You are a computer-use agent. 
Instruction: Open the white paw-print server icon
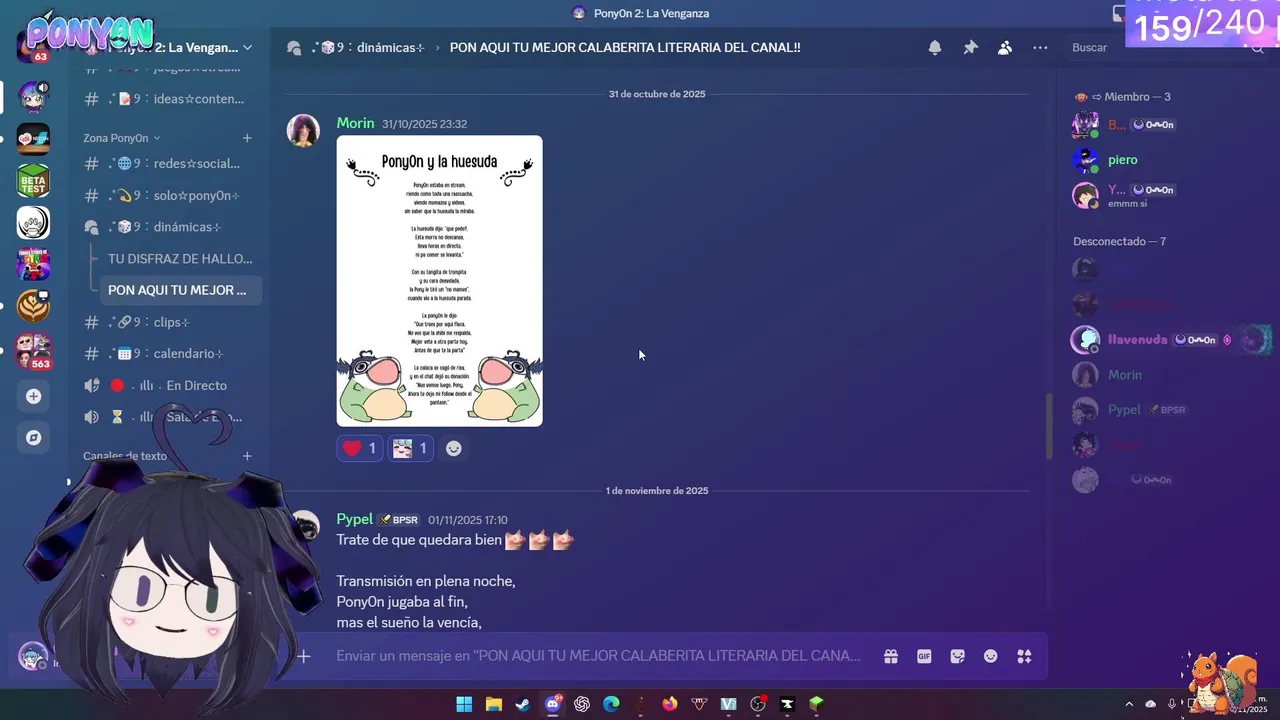pyautogui.click(x=33, y=222)
